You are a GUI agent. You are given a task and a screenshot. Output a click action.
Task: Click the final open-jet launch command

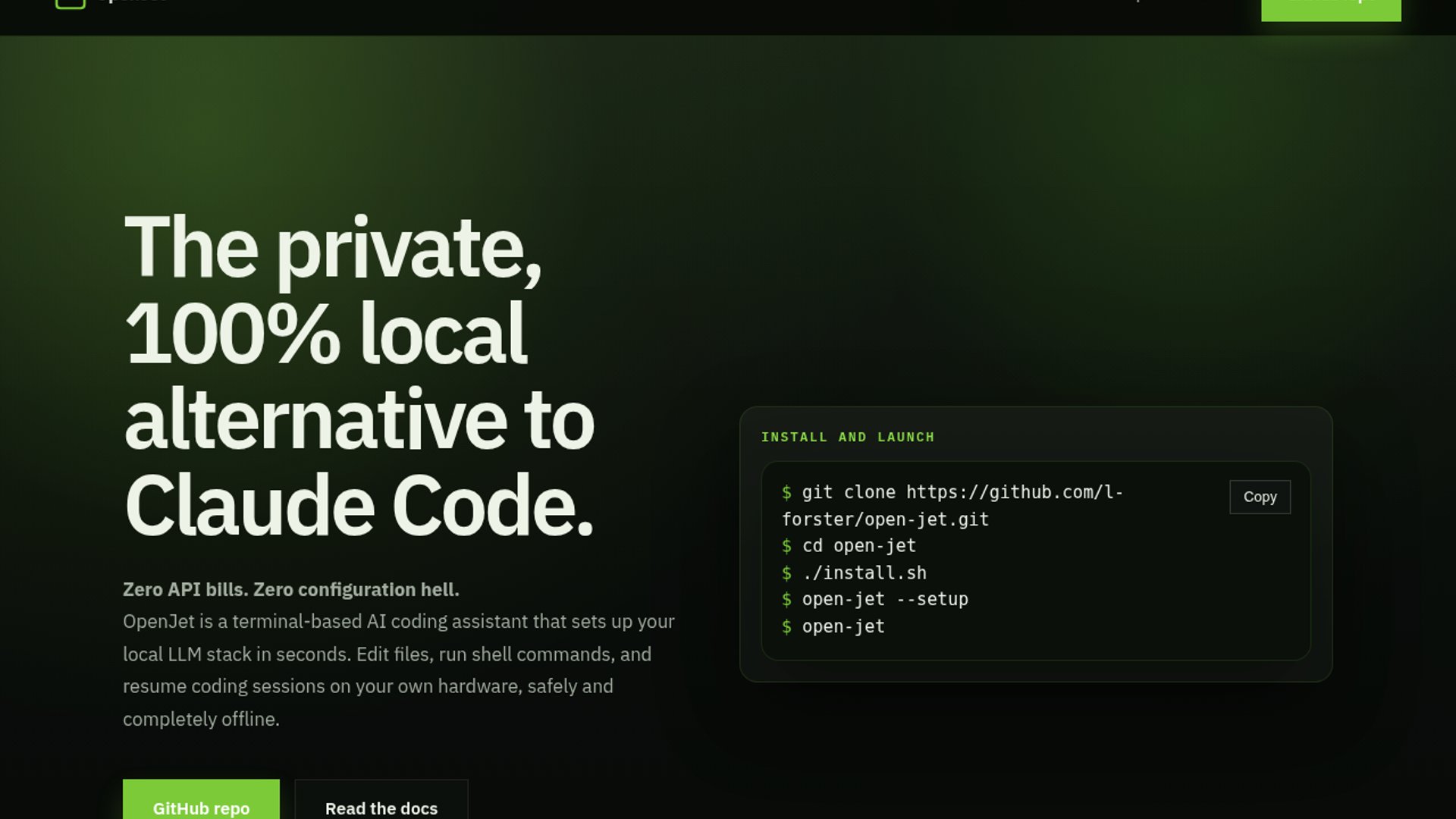pyautogui.click(x=843, y=626)
